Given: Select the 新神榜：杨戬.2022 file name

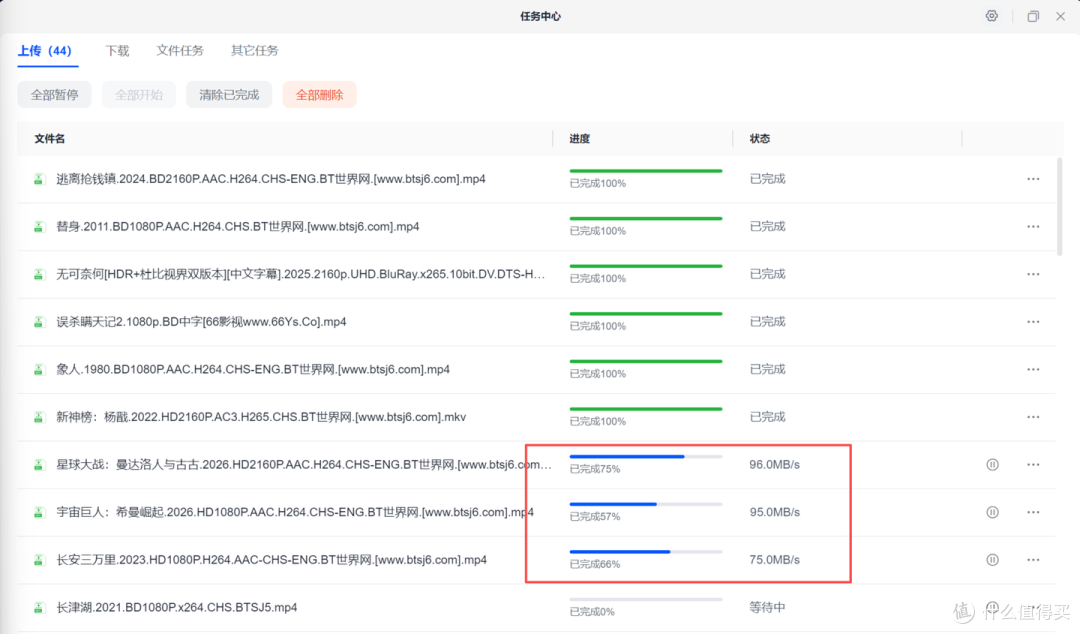Looking at the screenshot, I should (261, 417).
